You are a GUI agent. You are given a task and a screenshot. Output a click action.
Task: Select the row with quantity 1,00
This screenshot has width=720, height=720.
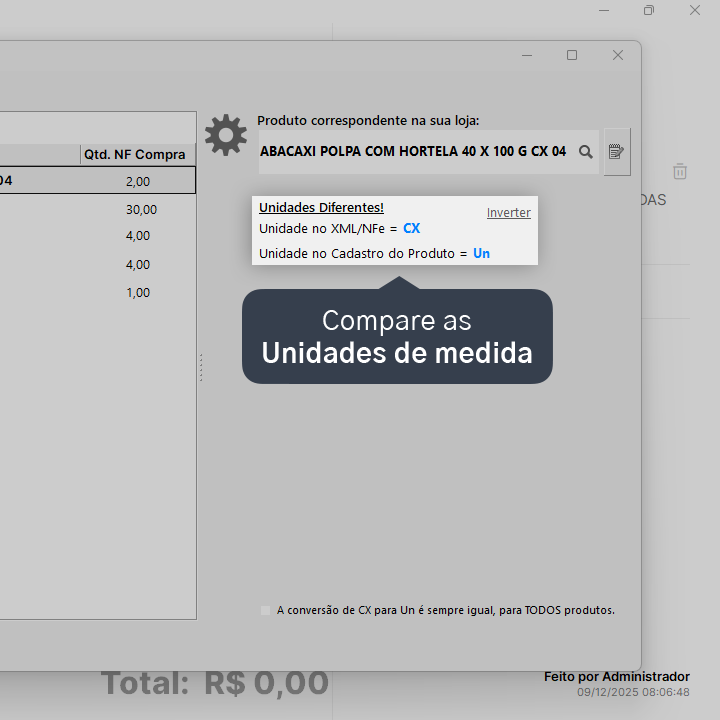97,292
